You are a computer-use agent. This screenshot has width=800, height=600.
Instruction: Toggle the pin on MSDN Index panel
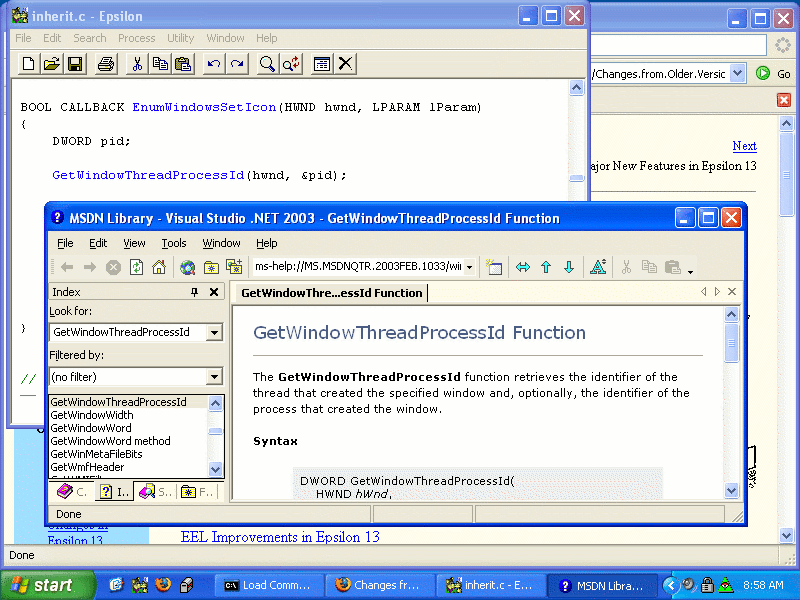(x=194, y=292)
